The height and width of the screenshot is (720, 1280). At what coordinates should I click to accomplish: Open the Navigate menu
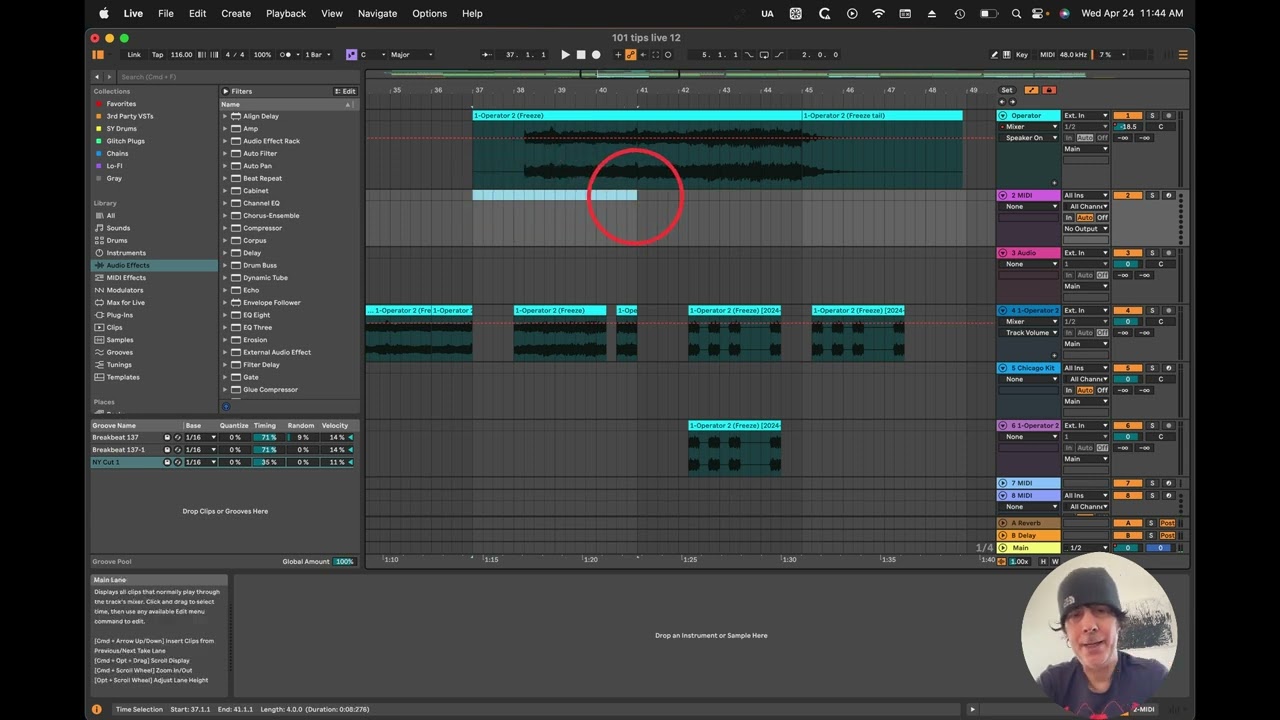pyautogui.click(x=377, y=13)
